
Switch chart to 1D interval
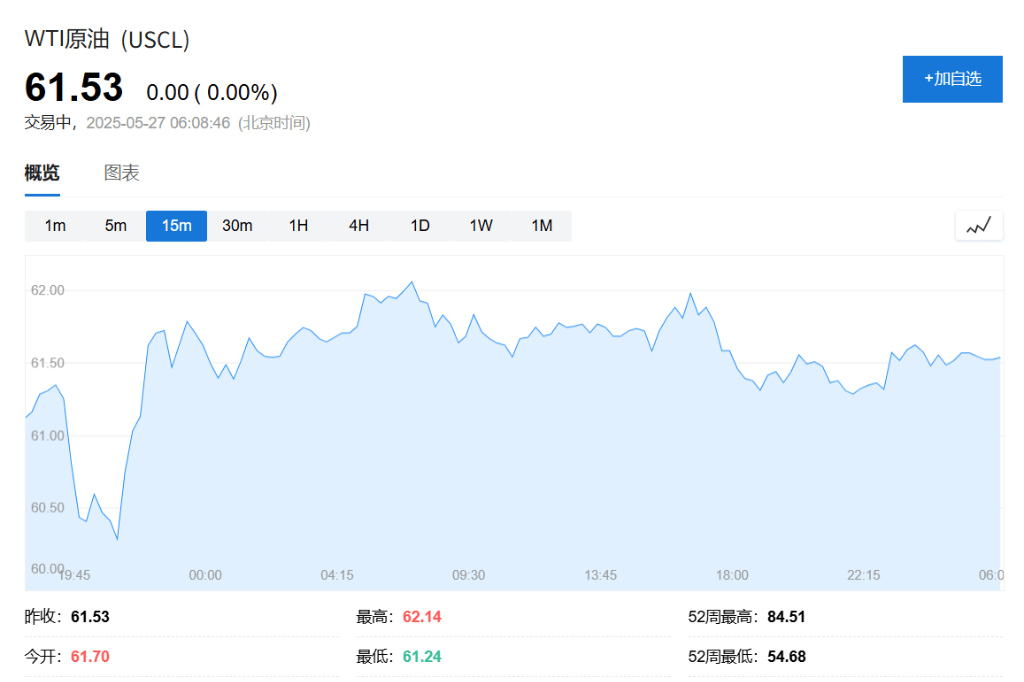[420, 226]
